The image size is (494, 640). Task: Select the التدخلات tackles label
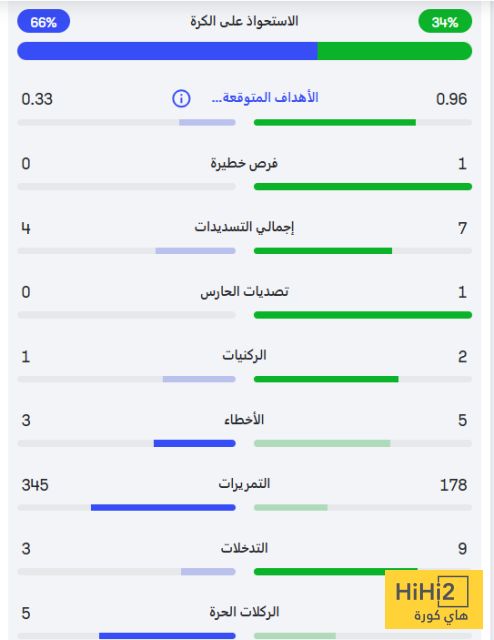tap(244, 548)
